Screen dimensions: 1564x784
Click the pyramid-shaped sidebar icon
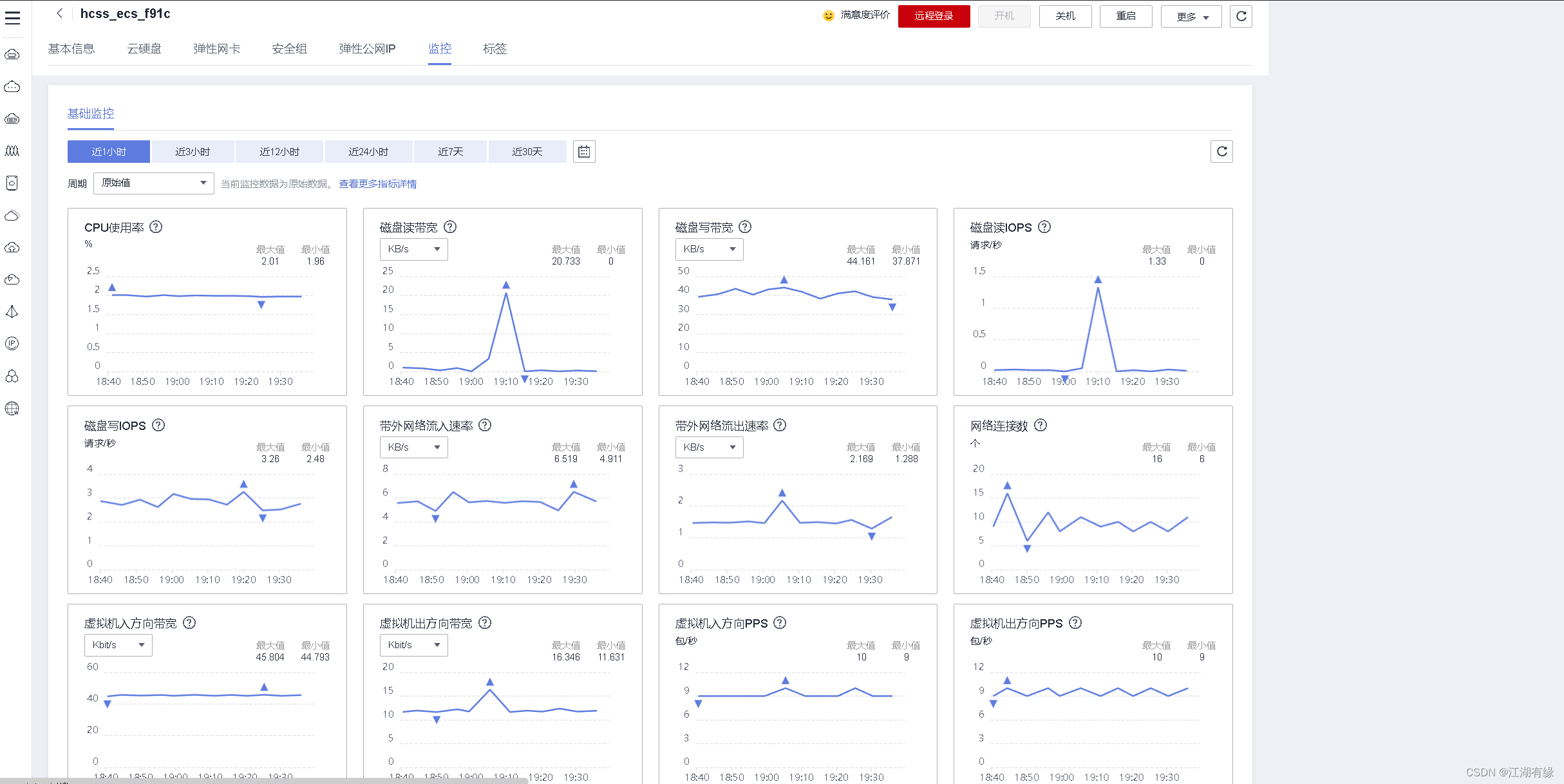pyautogui.click(x=12, y=312)
